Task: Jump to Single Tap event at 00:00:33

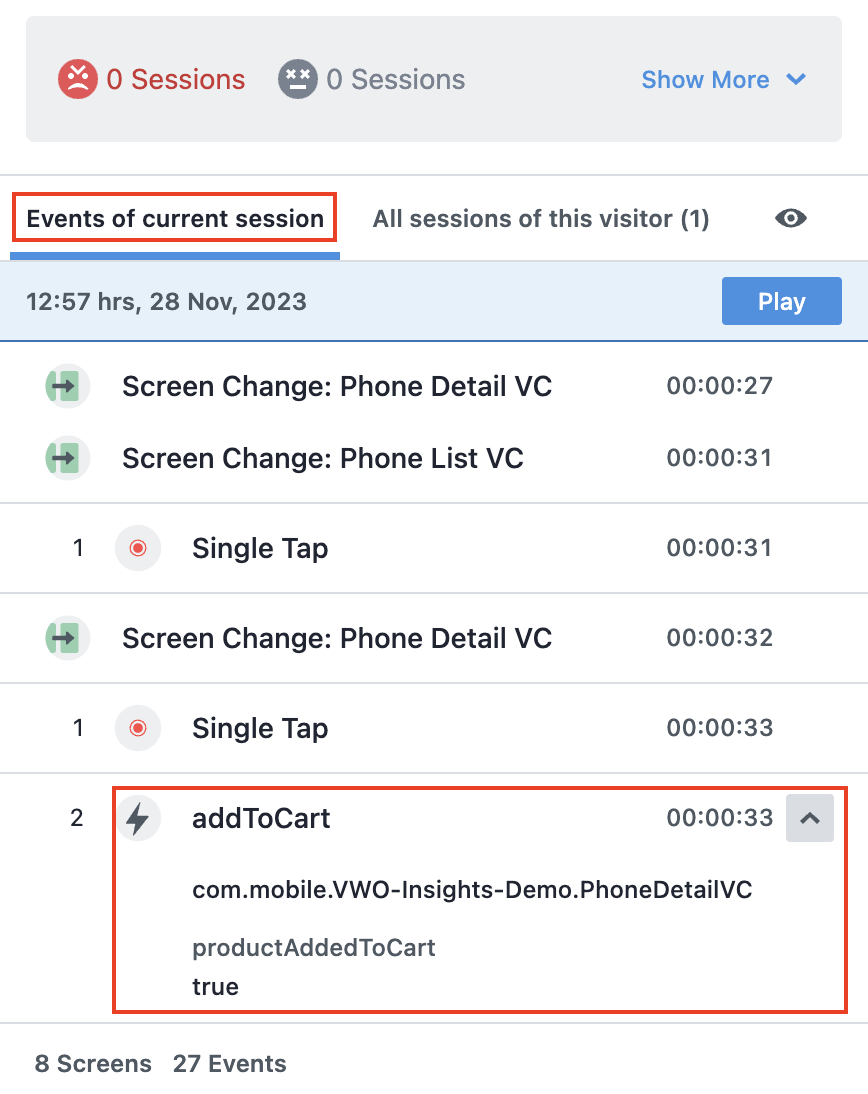Action: tap(434, 728)
